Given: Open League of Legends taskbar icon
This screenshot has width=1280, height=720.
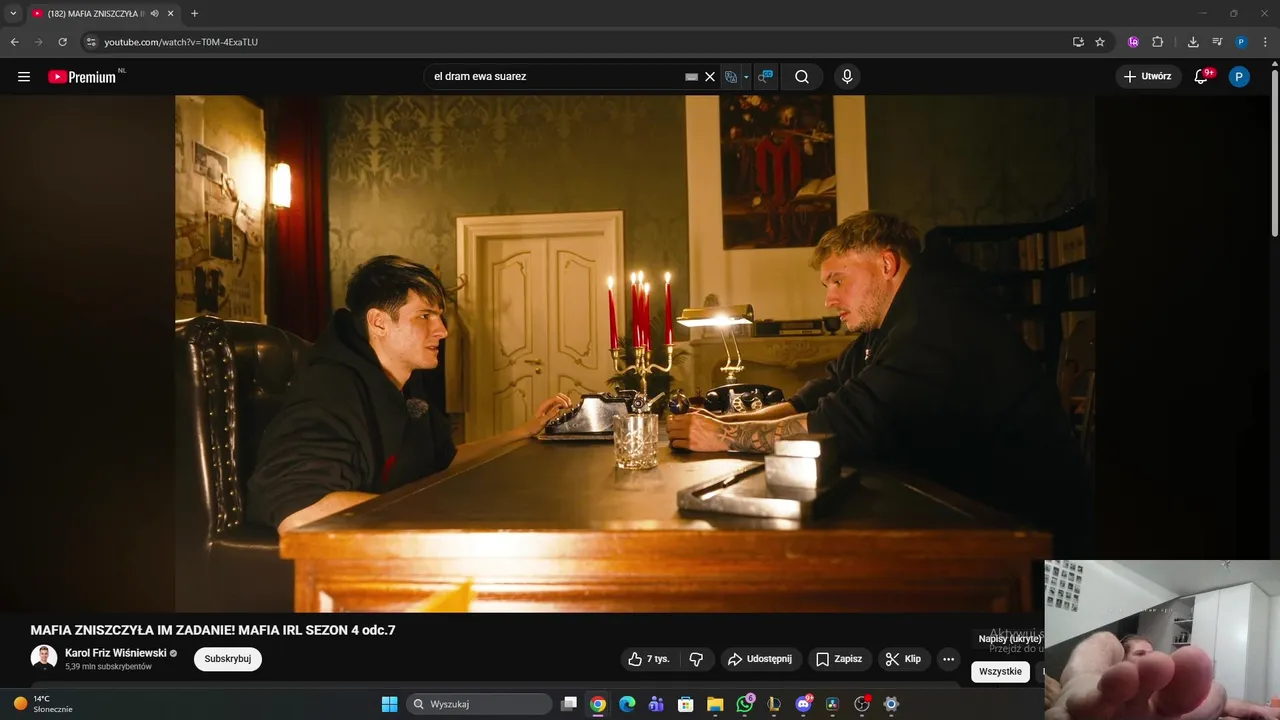Looking at the screenshot, I should 774,704.
